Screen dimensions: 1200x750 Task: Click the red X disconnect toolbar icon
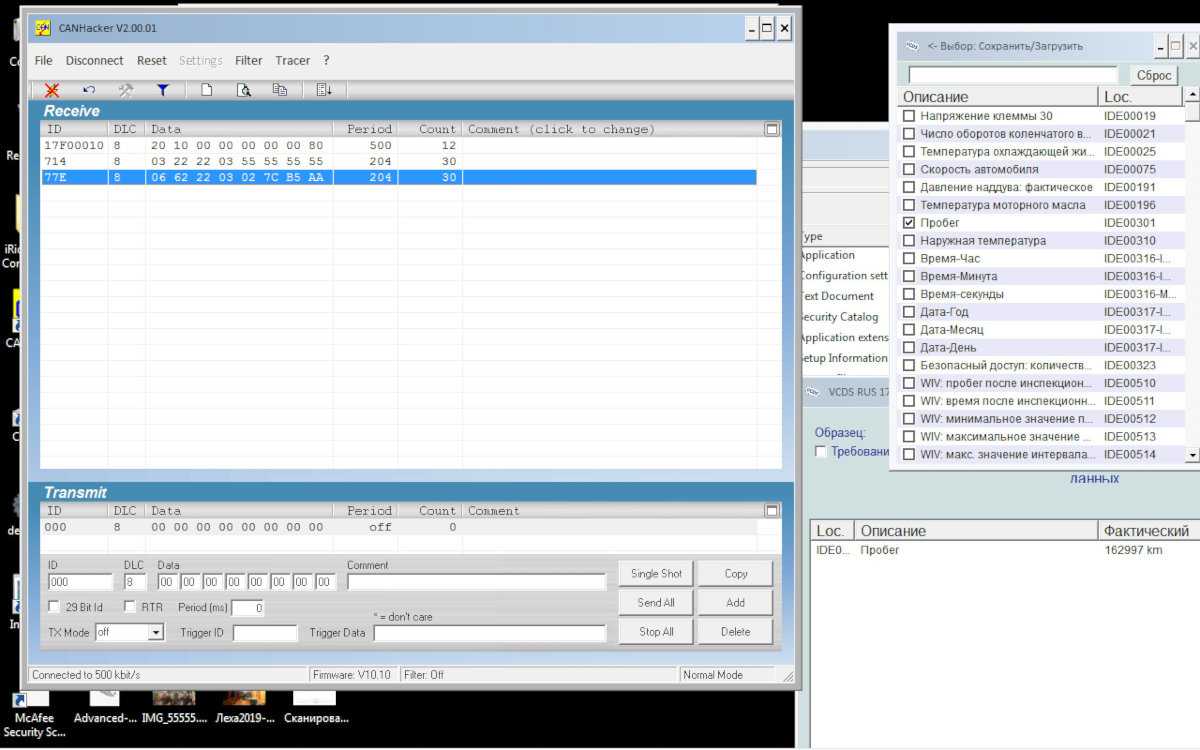[x=52, y=90]
